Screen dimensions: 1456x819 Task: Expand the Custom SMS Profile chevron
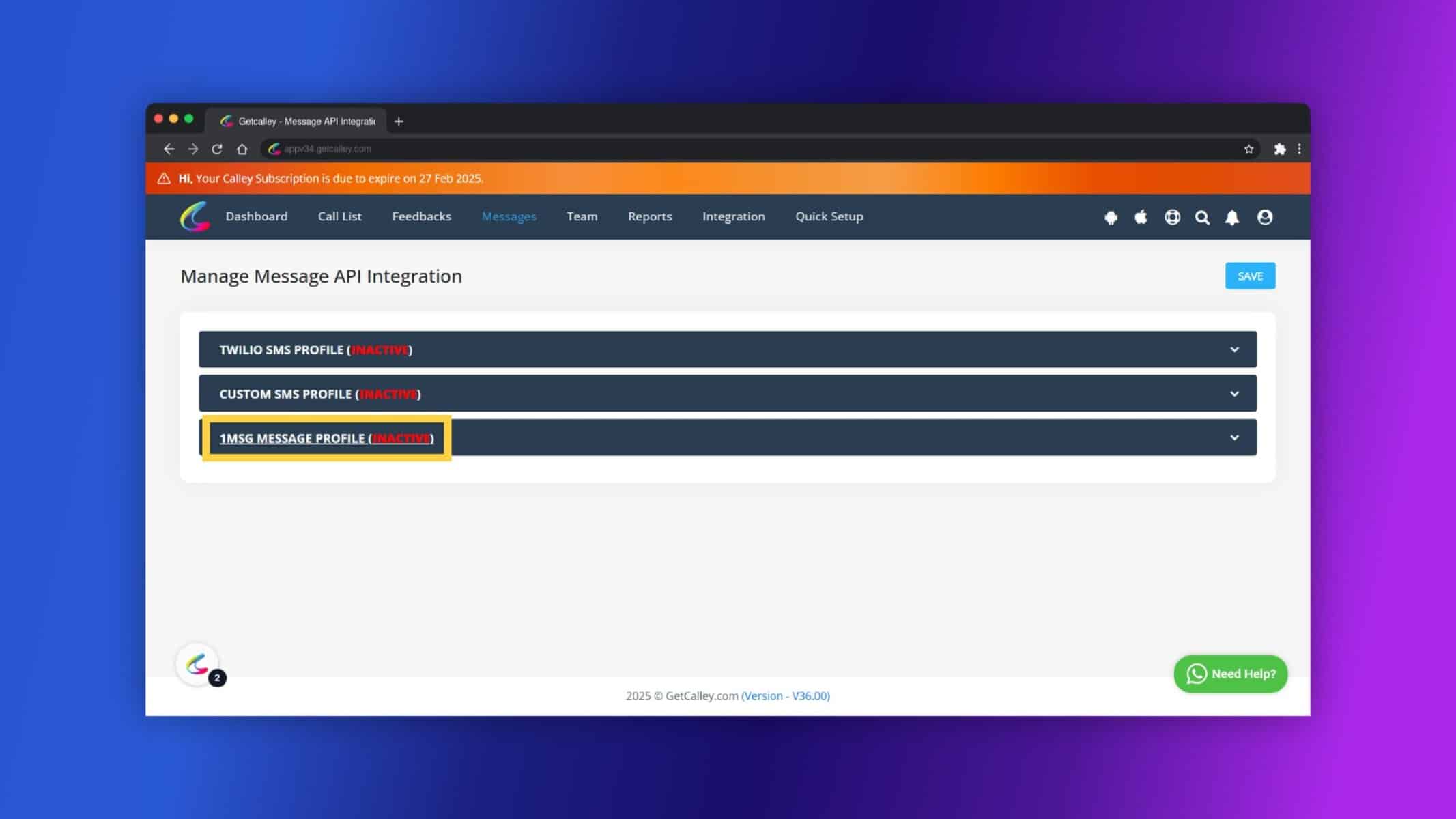tap(1234, 394)
